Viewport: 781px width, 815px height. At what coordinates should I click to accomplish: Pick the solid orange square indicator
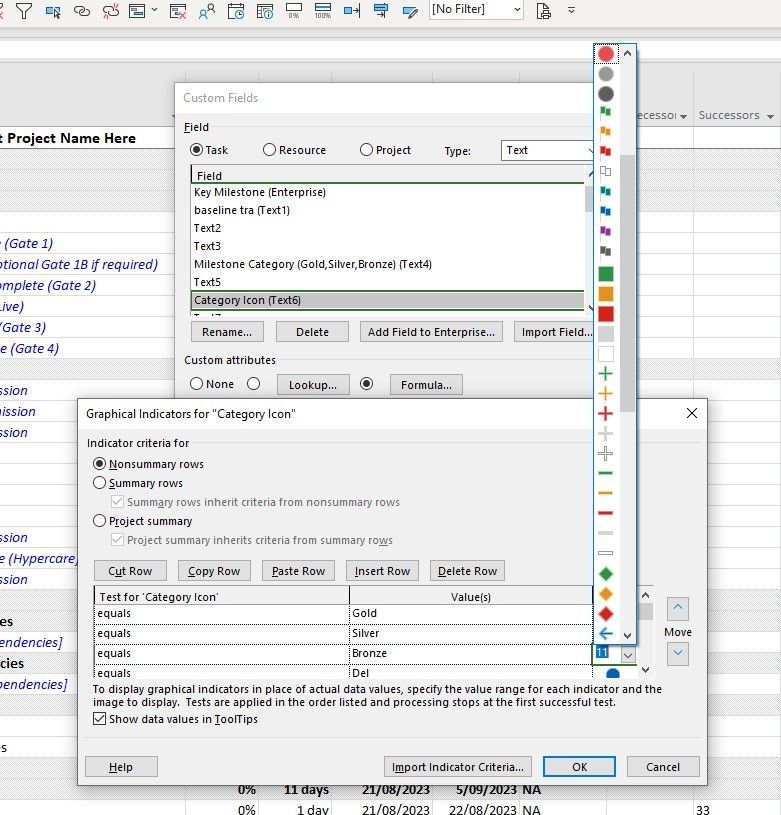tap(605, 294)
